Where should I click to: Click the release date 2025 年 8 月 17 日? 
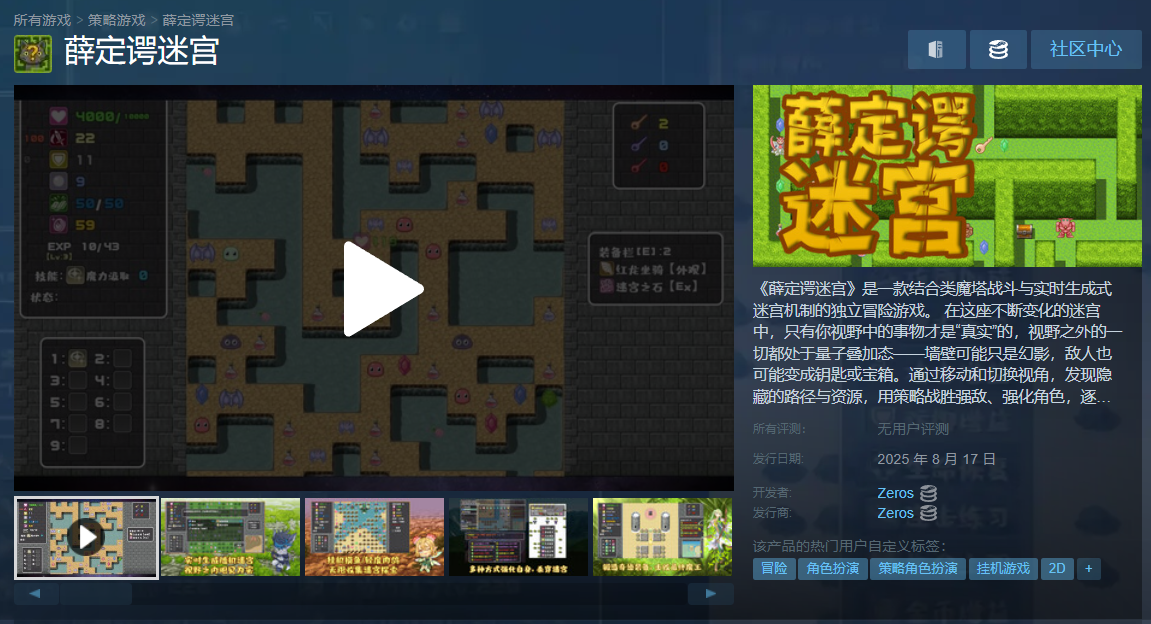pyautogui.click(x=936, y=460)
